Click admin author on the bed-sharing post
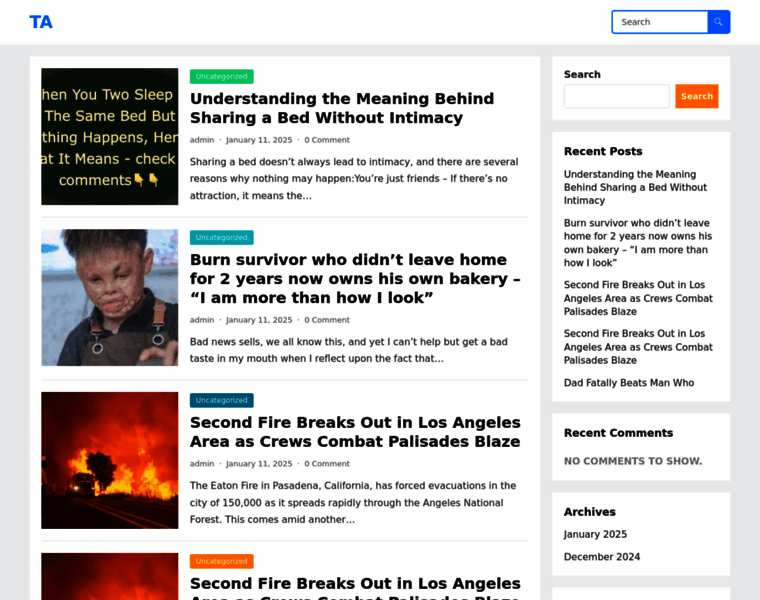 coord(202,140)
